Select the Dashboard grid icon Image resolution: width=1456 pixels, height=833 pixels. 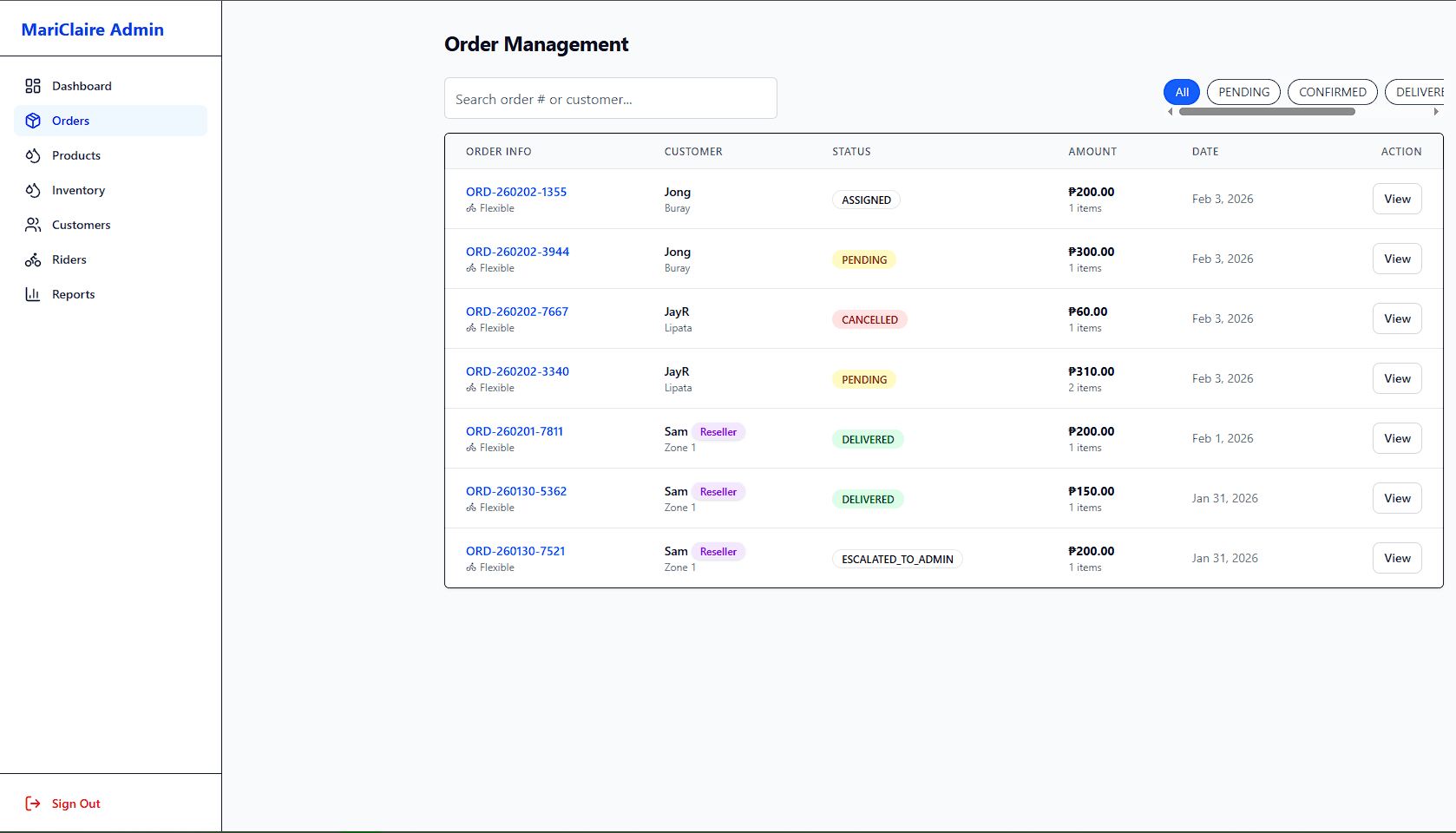[x=33, y=86]
